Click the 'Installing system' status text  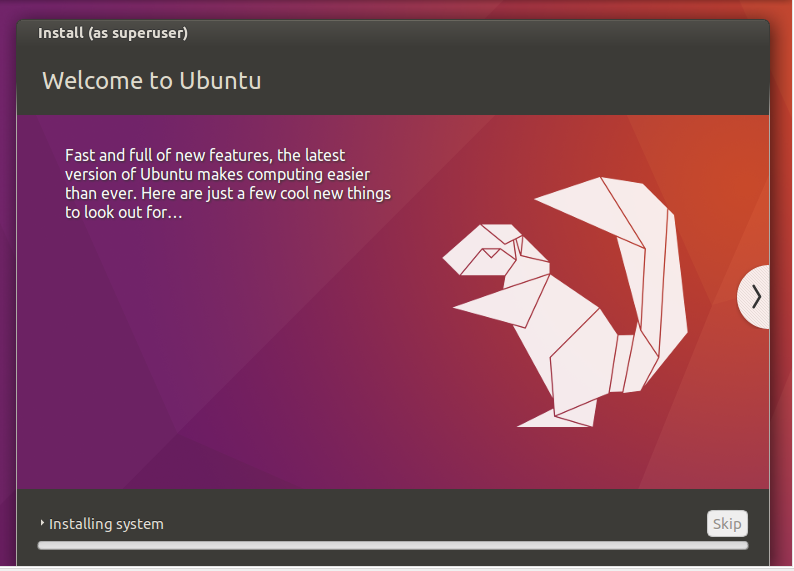click(x=106, y=524)
